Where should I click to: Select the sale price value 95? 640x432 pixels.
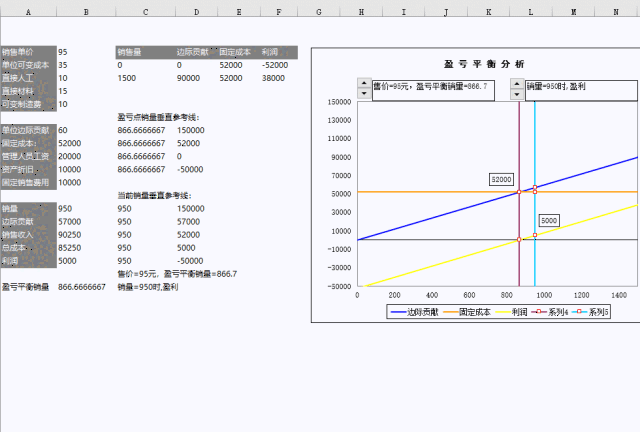62,52
